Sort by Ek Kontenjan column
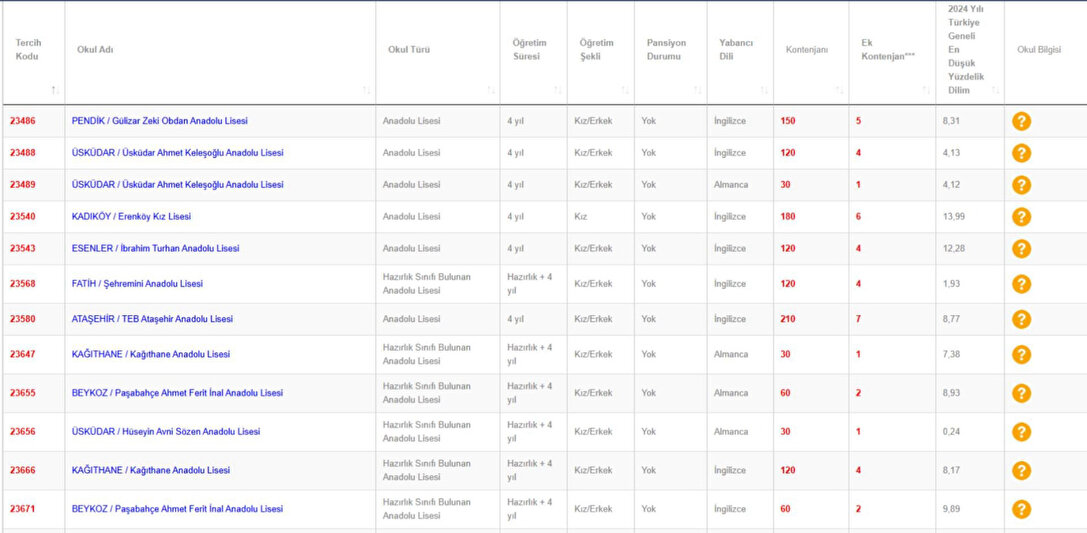Viewport: 1087px width, 533px height. (926, 91)
